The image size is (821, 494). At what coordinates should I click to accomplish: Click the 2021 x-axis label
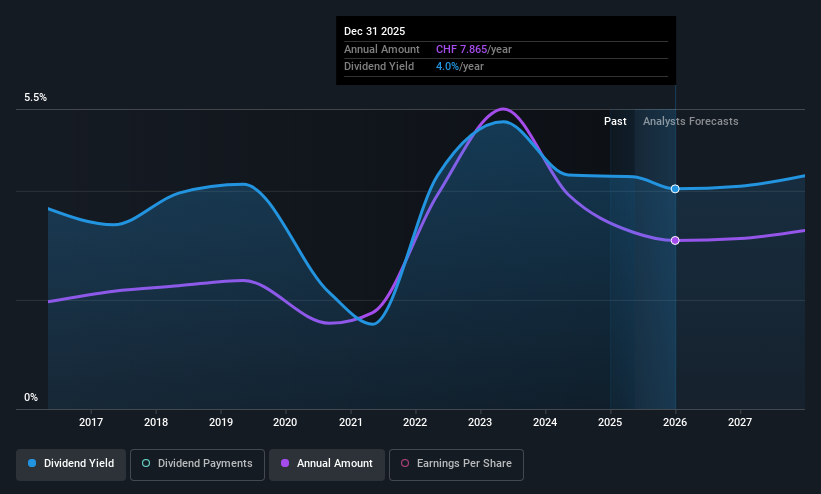coord(350,422)
